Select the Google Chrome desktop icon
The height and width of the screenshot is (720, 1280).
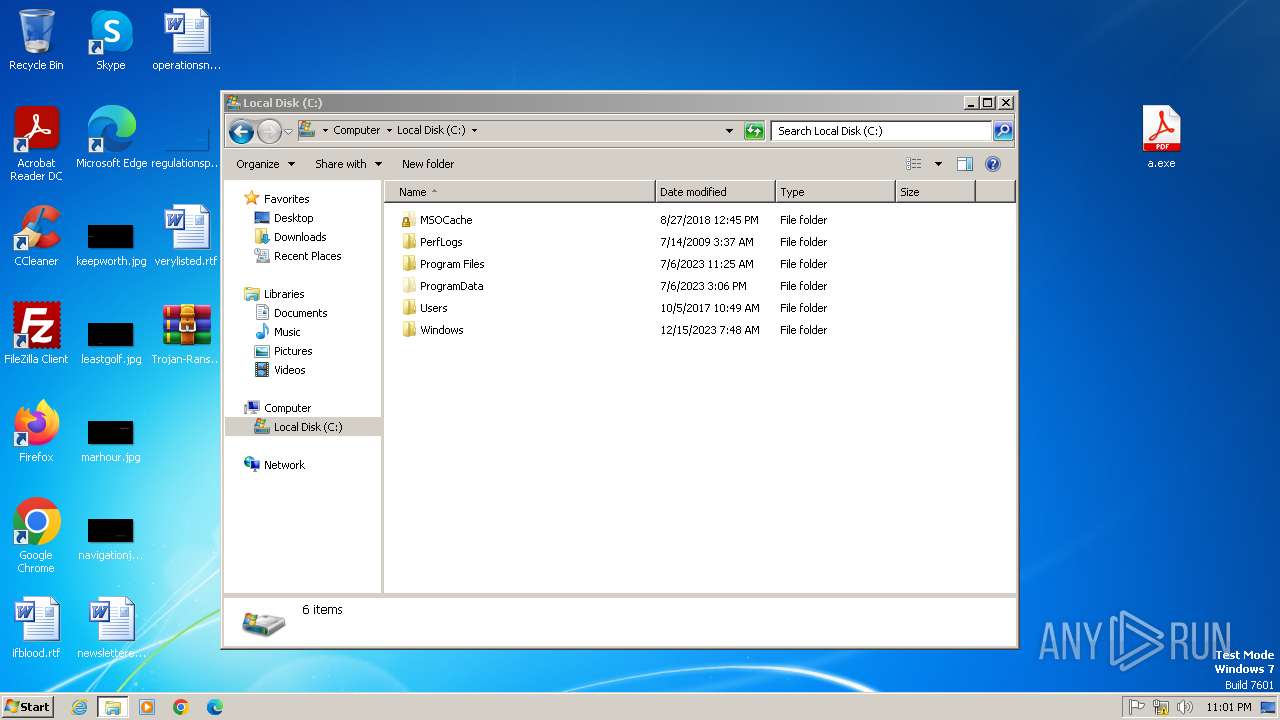[36, 536]
